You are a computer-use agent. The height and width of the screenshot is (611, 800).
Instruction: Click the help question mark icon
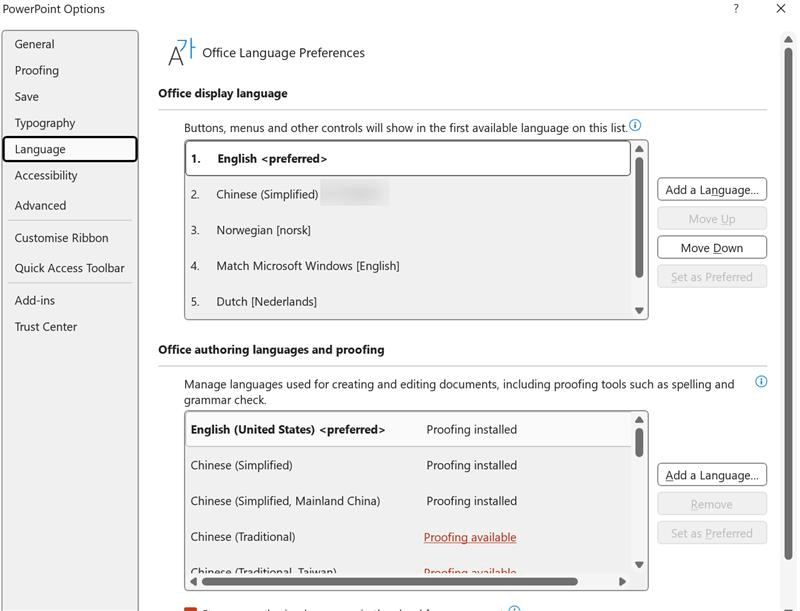736,9
